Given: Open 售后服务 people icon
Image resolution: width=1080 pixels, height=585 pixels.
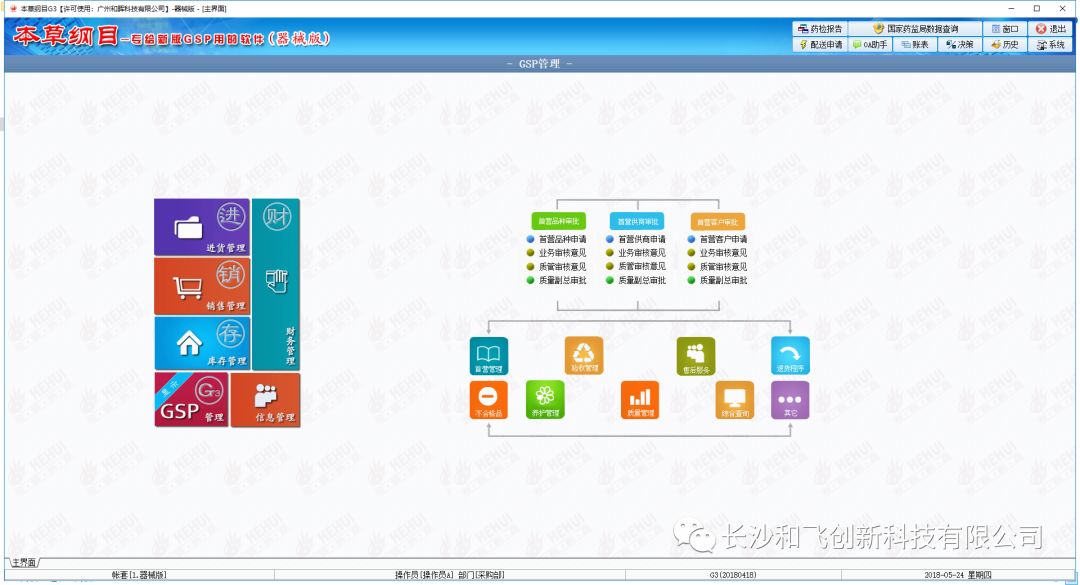Looking at the screenshot, I should coord(696,356).
